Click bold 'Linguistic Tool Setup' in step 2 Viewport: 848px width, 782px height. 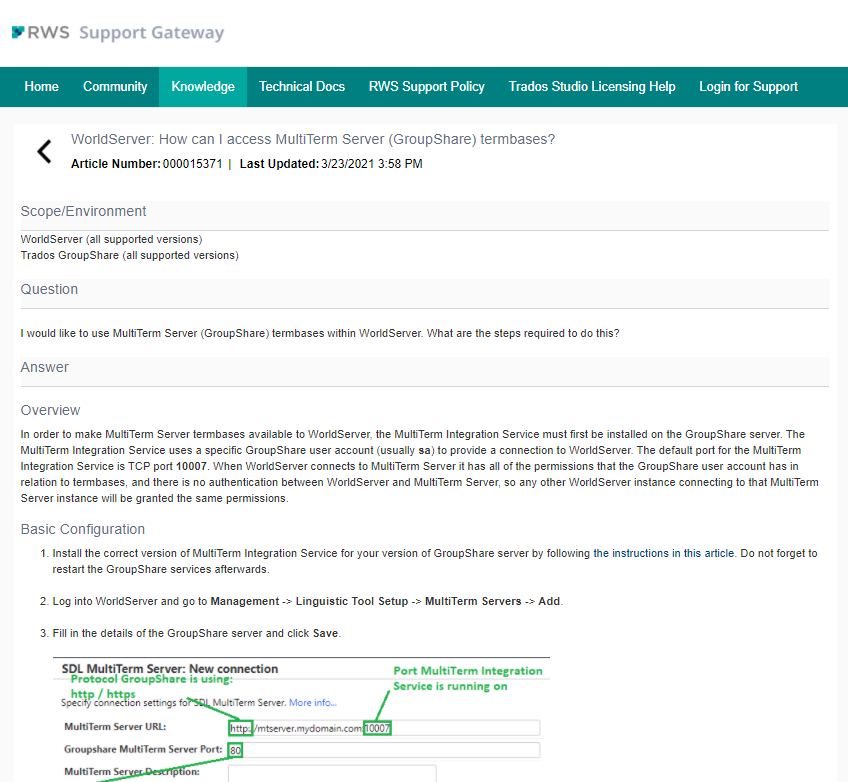pos(352,601)
